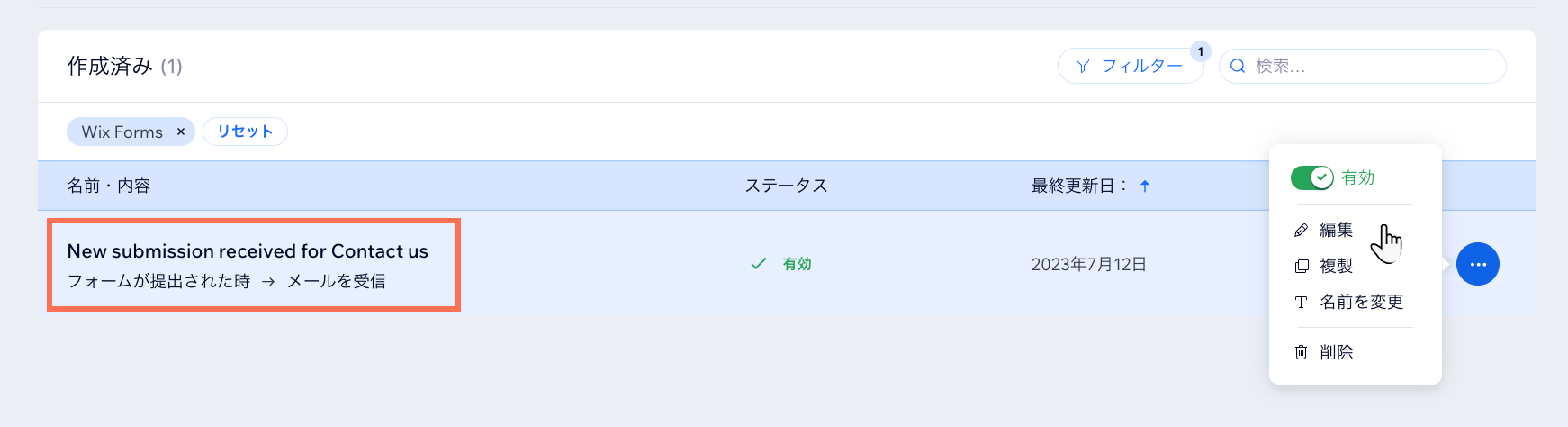Click the magnifier icon in search box

[1238, 66]
